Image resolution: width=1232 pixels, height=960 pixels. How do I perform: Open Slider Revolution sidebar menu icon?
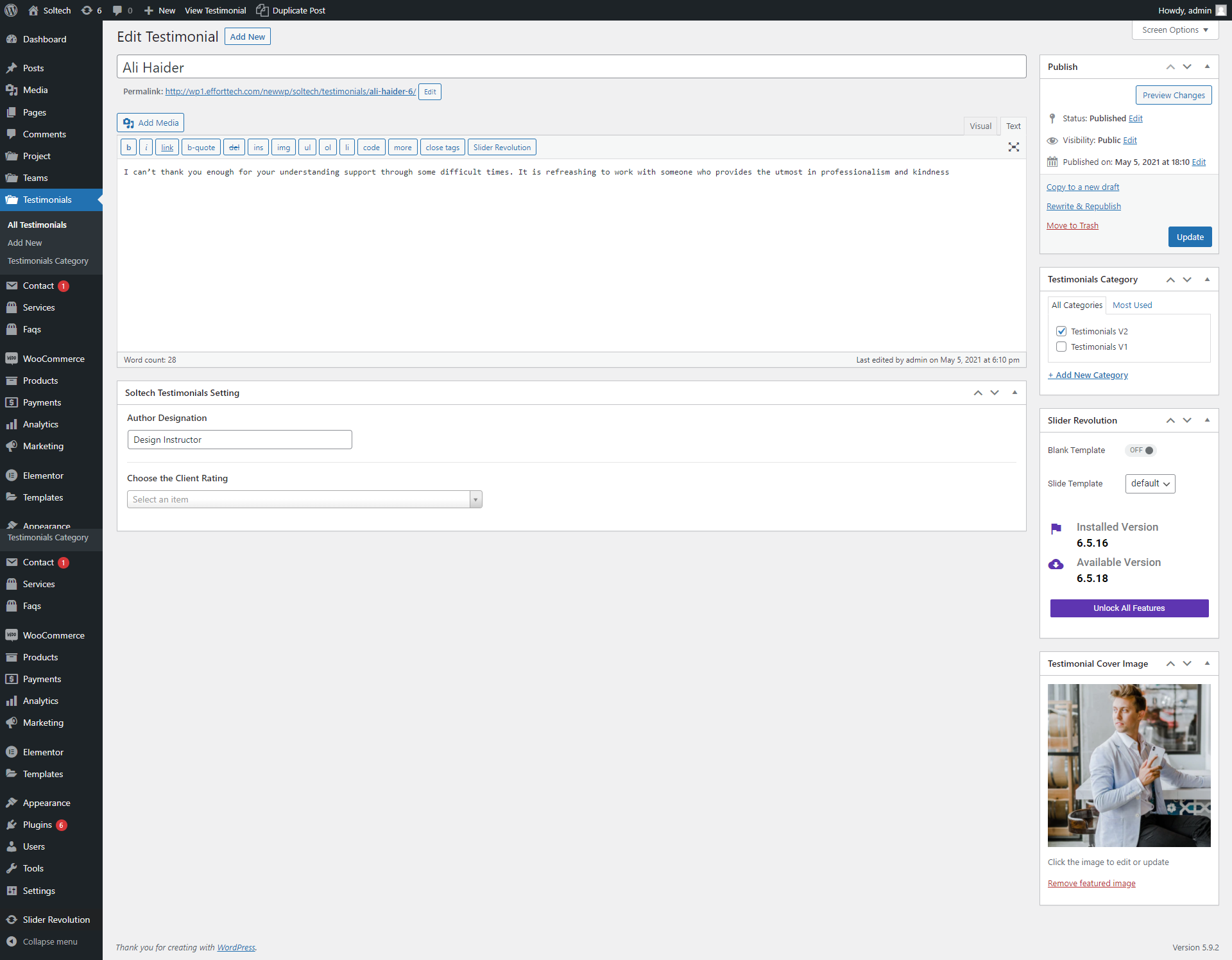click(12, 920)
